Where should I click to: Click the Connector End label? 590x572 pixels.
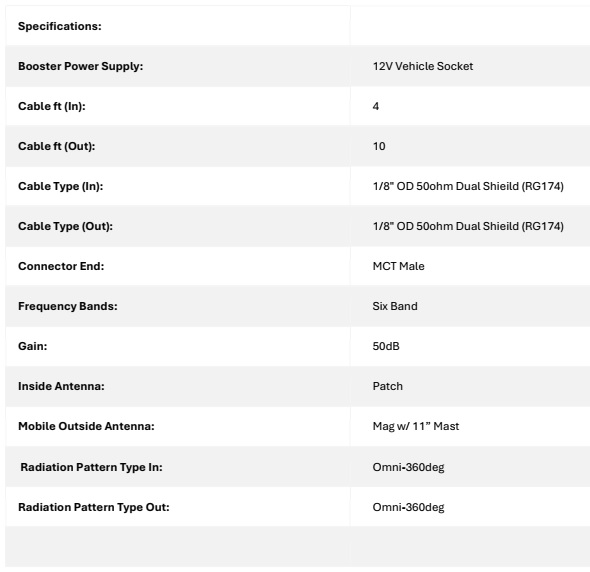point(61,266)
